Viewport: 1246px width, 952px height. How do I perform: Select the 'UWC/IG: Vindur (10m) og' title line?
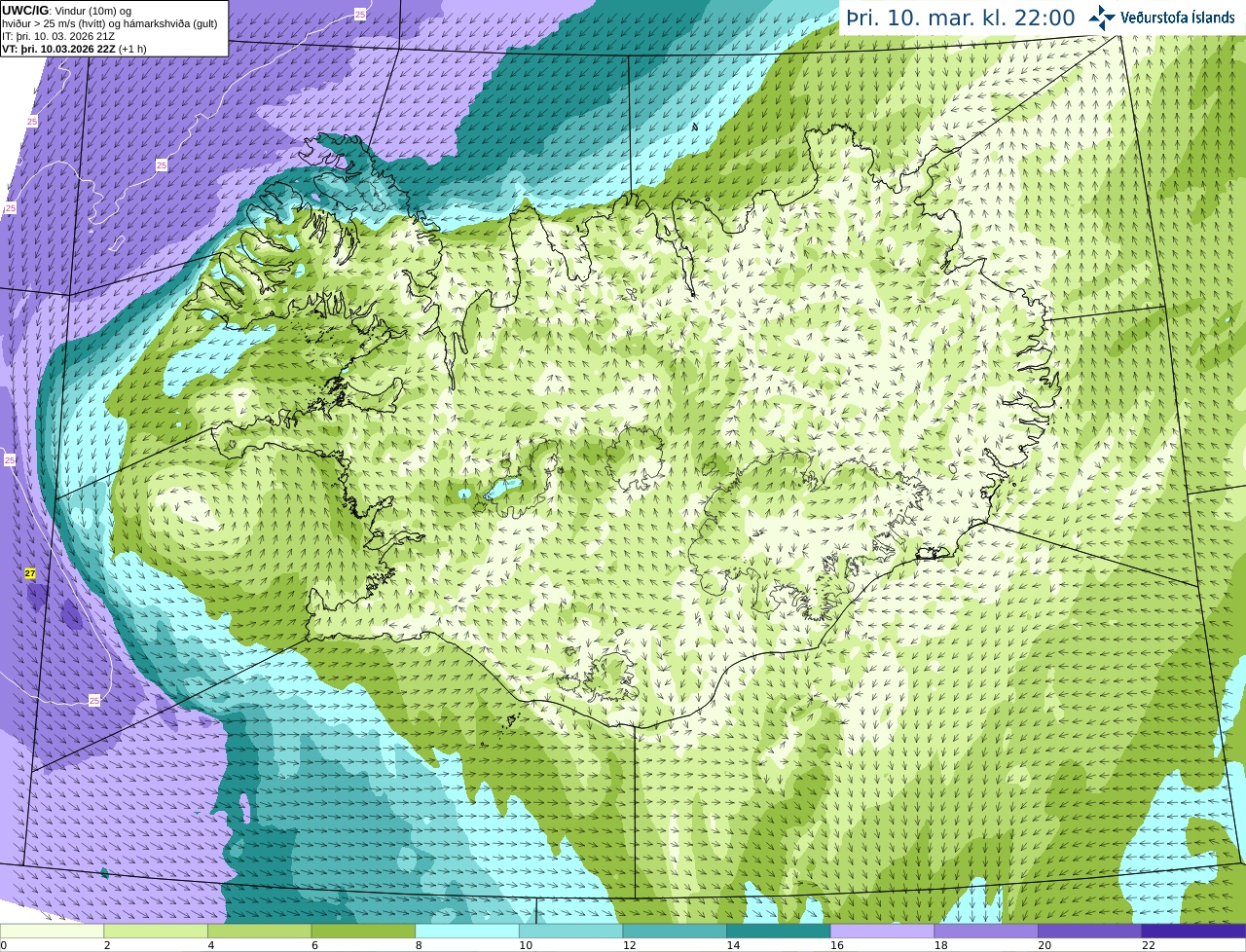[x=67, y=11]
